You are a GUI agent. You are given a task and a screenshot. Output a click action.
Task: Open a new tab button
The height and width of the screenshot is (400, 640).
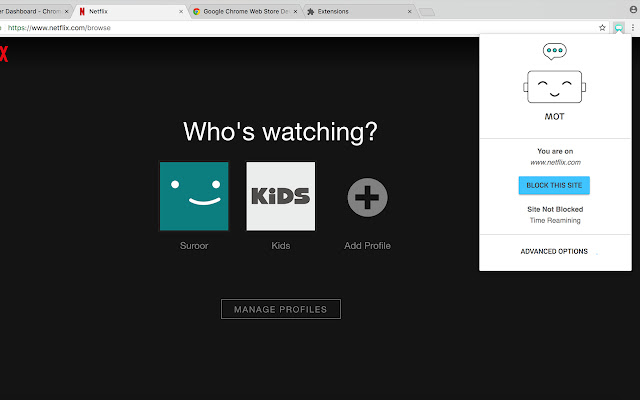click(x=427, y=12)
